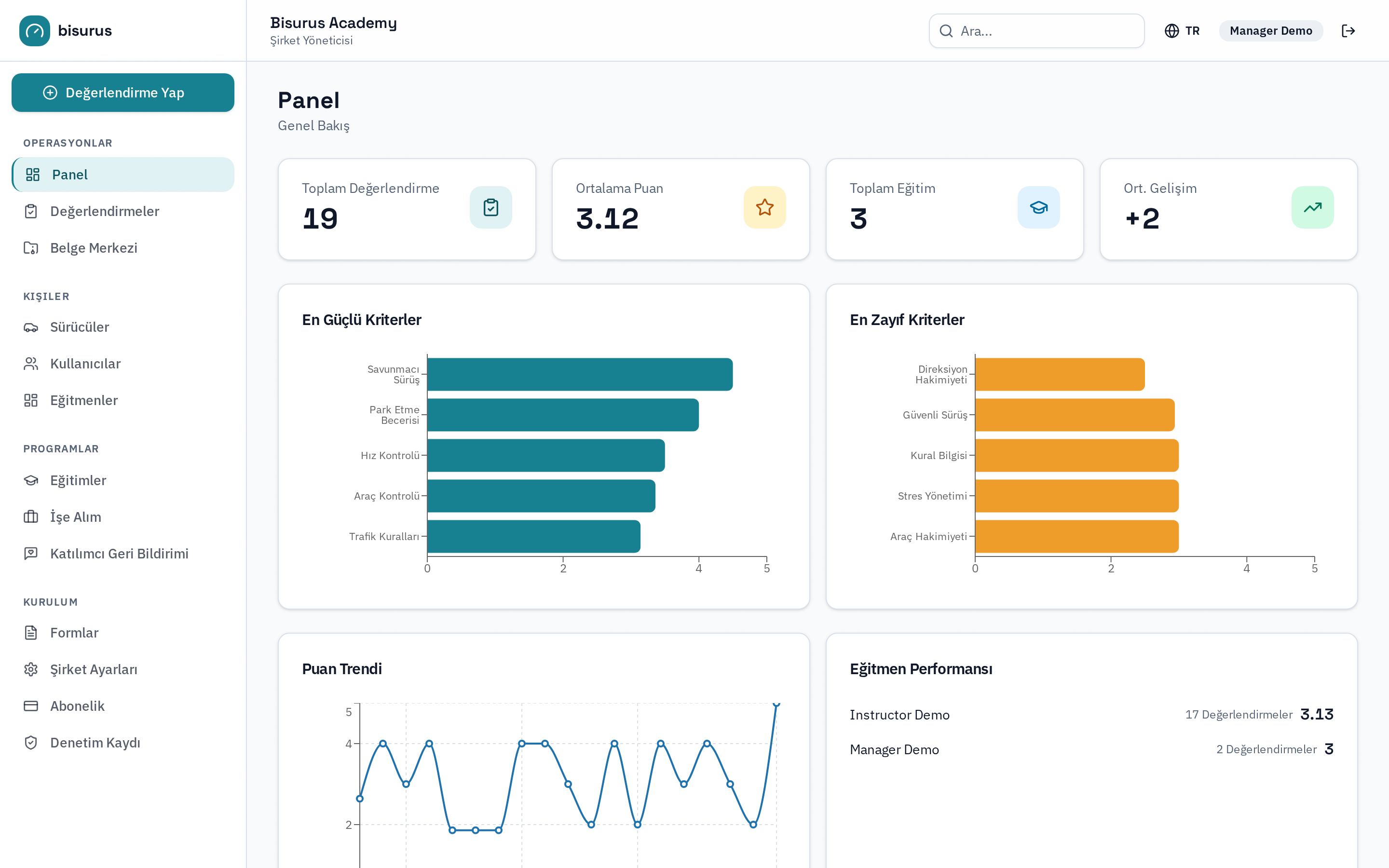Click the Instructor Demo performance row name
The height and width of the screenshot is (868, 1389).
[899, 715]
